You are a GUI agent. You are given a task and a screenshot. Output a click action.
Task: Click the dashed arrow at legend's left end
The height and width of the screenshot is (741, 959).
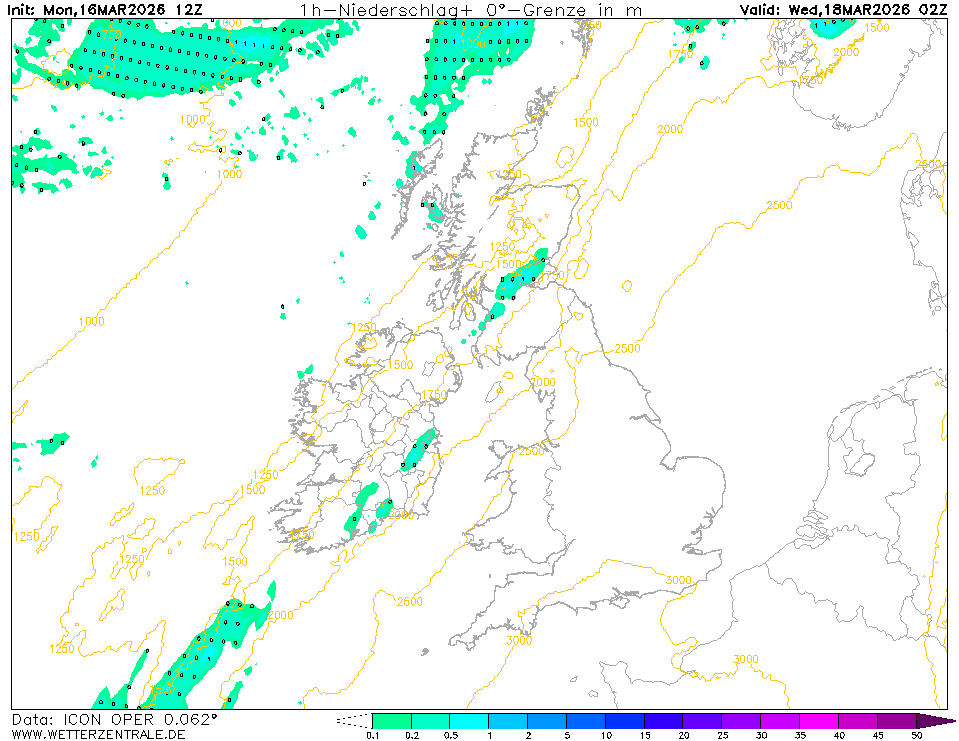353,720
